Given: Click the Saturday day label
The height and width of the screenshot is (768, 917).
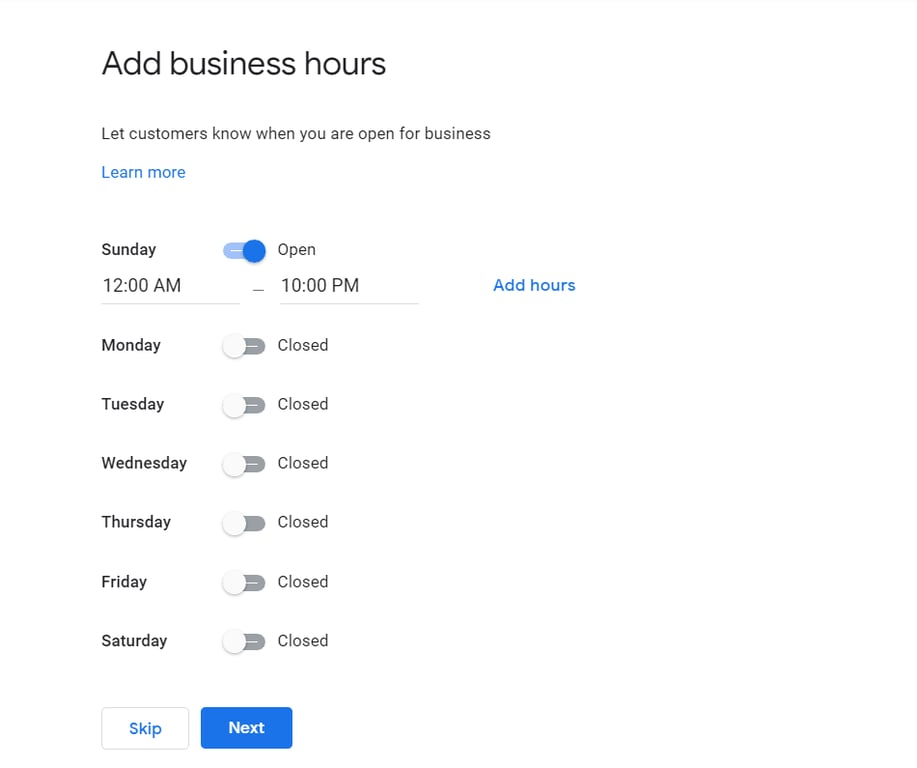Looking at the screenshot, I should [x=134, y=640].
